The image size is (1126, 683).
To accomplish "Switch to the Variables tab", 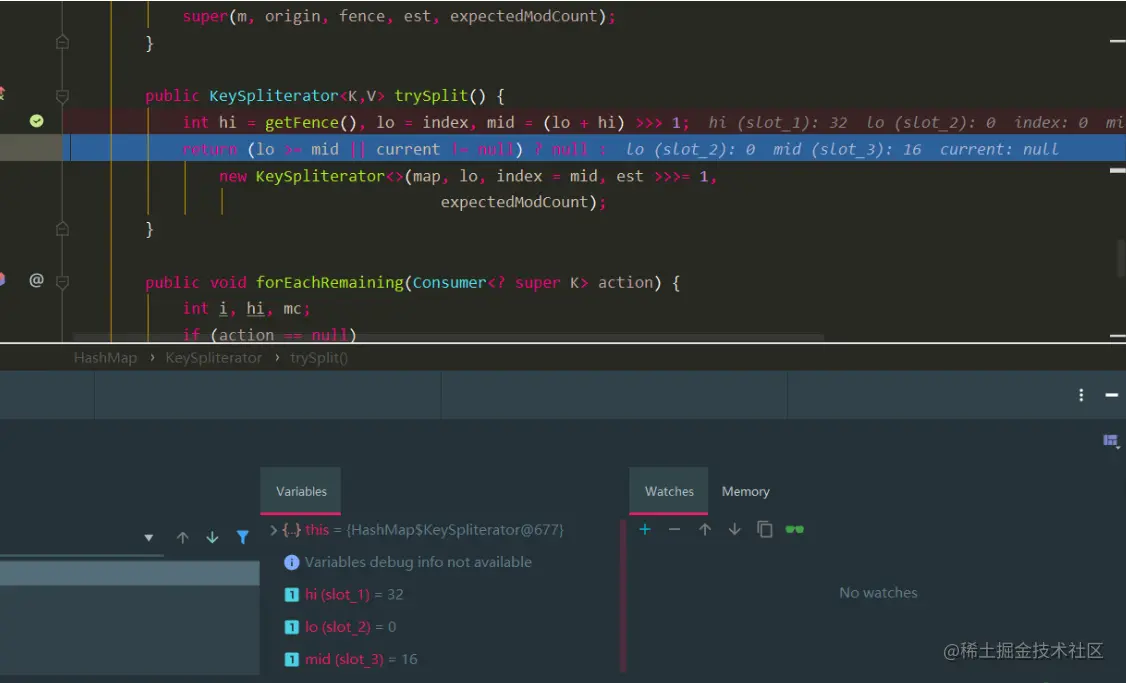I will [301, 491].
